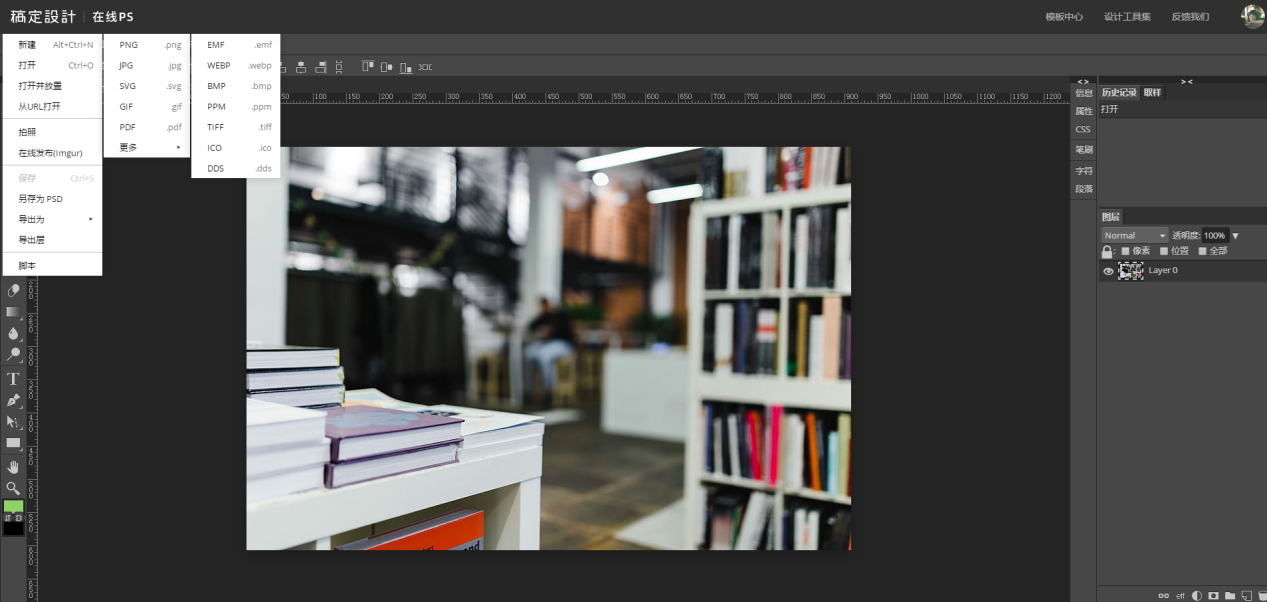Add an adjustment layer half-circle icon
The height and width of the screenshot is (602, 1267).
click(x=1197, y=595)
